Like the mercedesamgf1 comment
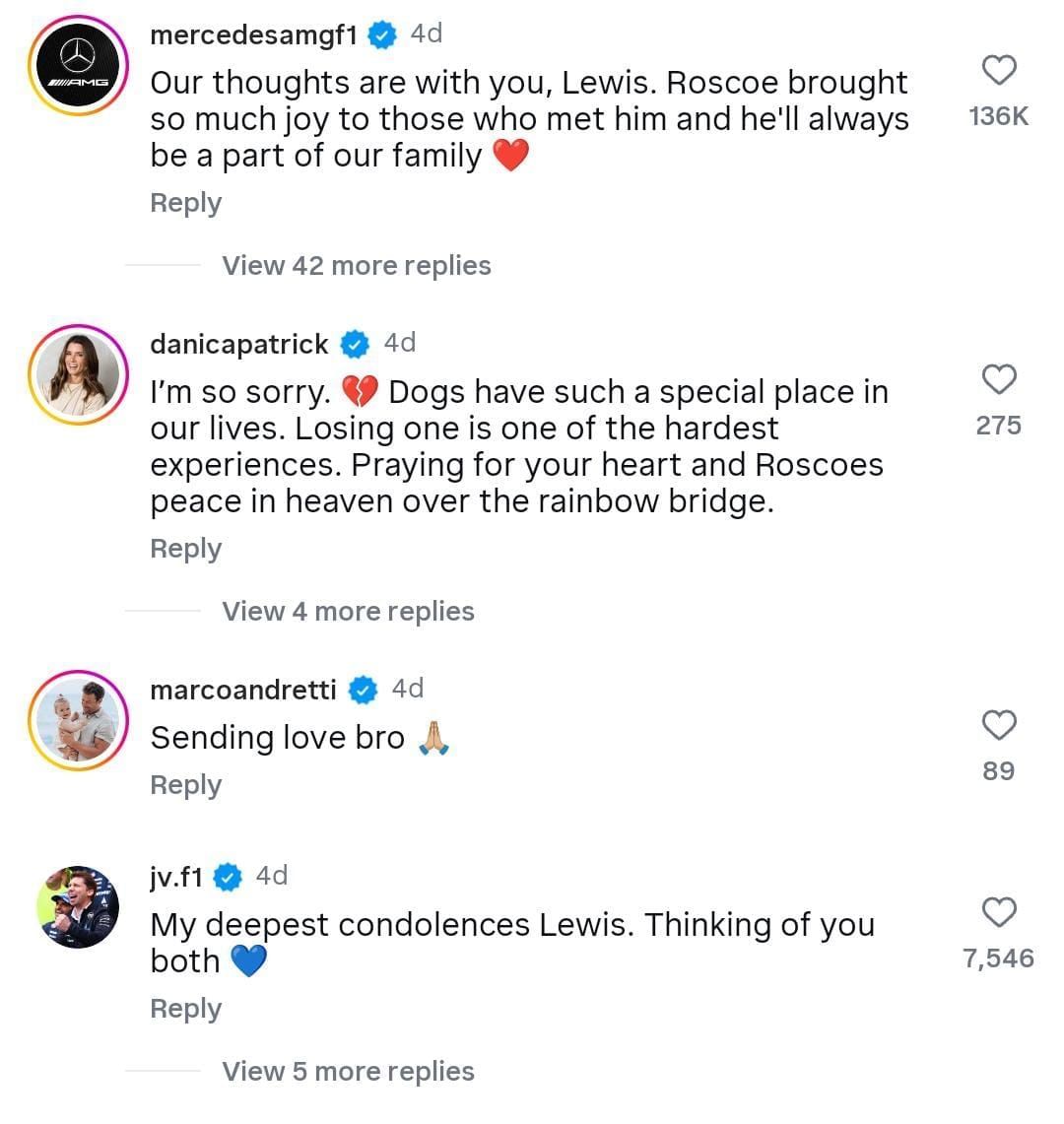This screenshot has height=1124, width=1064. tap(999, 70)
